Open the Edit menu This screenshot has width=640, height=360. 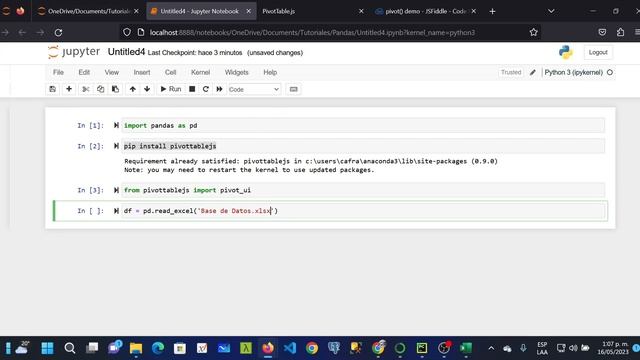[84, 72]
